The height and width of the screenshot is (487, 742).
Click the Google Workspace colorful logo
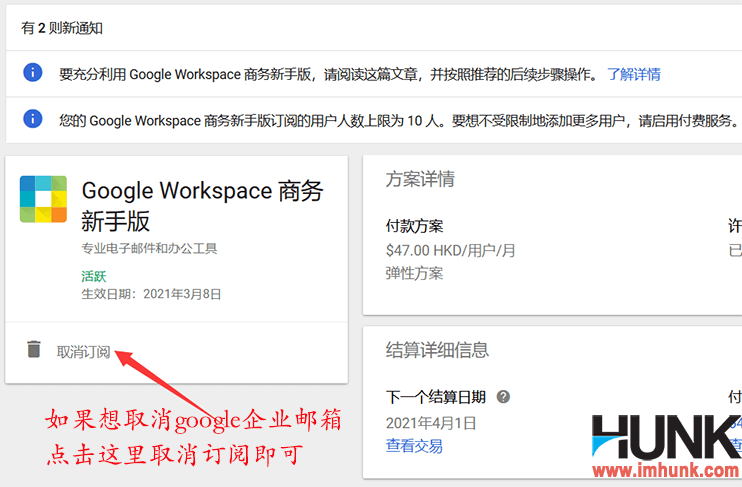[43, 199]
